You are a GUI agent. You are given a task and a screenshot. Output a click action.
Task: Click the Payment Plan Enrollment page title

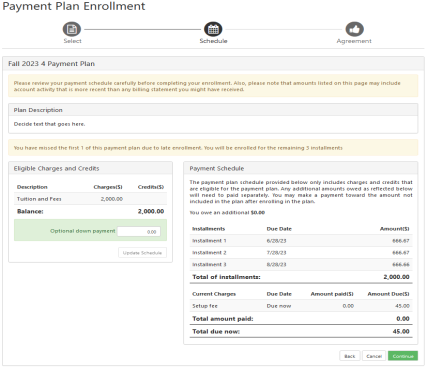74,6
